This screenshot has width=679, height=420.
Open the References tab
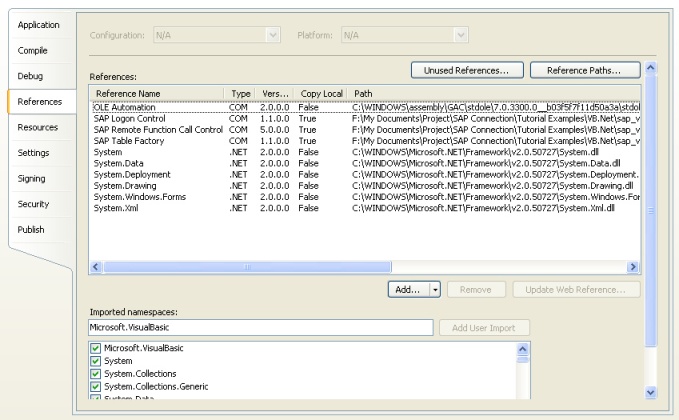tap(38, 101)
